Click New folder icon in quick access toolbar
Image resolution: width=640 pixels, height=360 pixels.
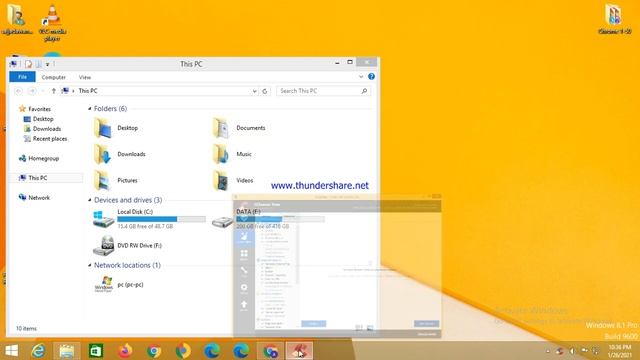tap(39, 64)
